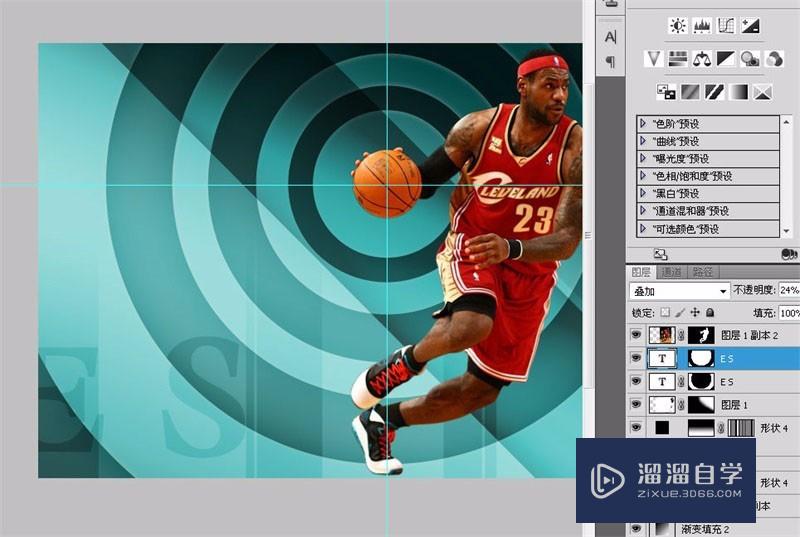The width and height of the screenshot is (800, 537).
Task: Add a Selective Color adjustment
Action: click(x=762, y=92)
